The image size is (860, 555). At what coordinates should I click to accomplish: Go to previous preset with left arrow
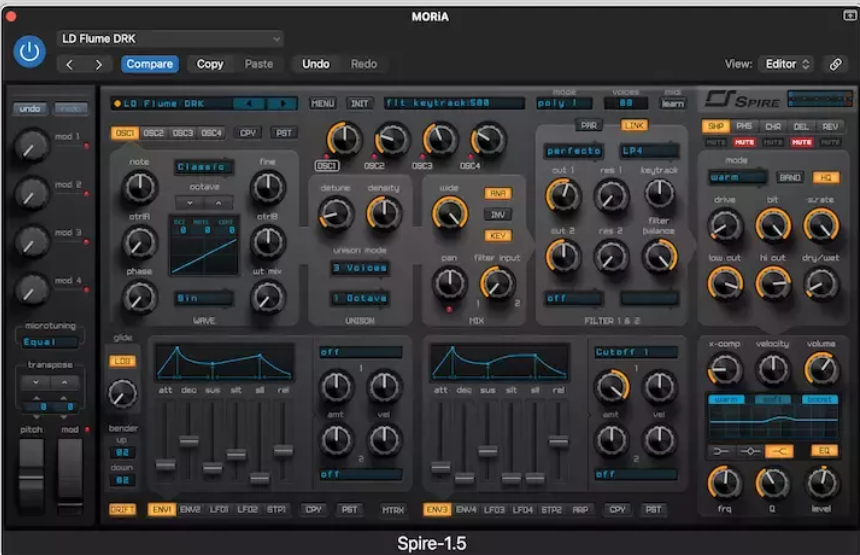click(x=70, y=65)
